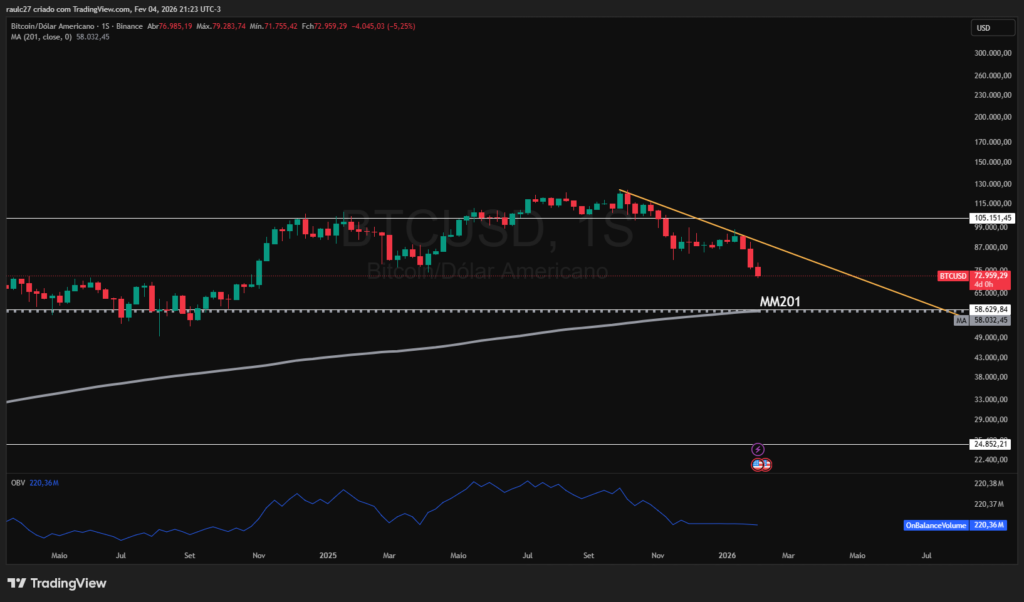The width and height of the screenshot is (1024, 602).
Task: Toggle the 4d 0h bar countdown on the price axis
Action: (984, 284)
